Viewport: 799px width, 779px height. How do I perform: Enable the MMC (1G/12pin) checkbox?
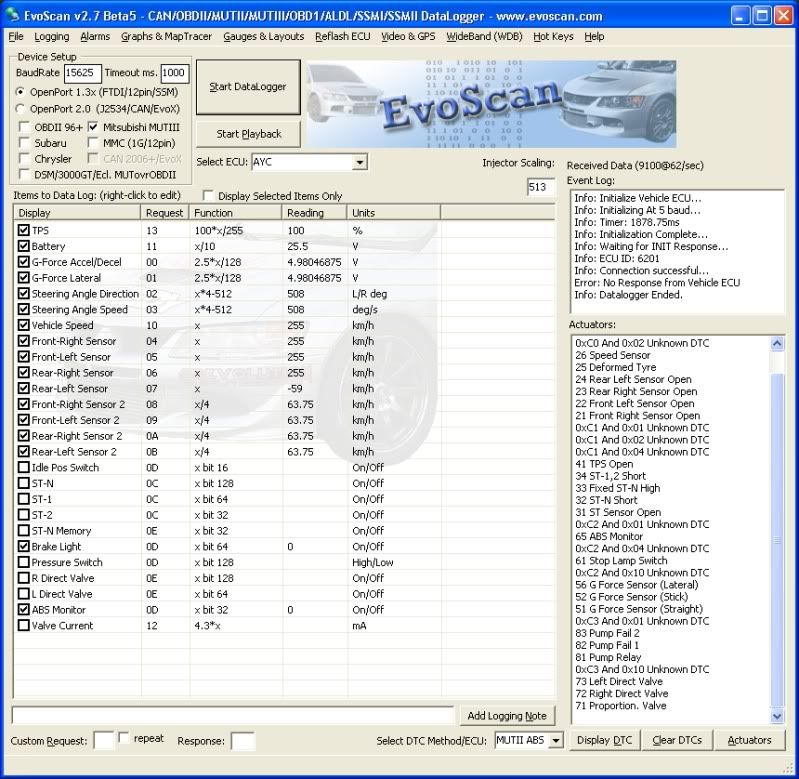[93, 143]
